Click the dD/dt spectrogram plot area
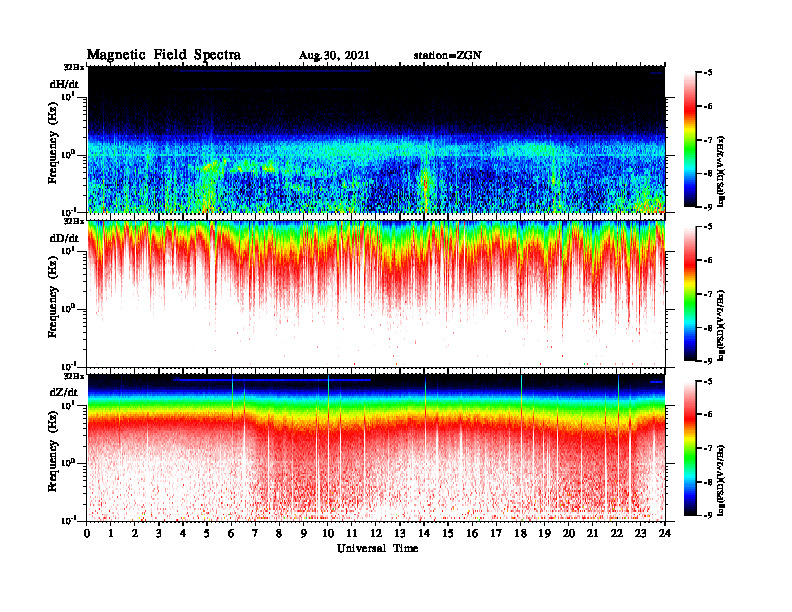 coord(376,293)
